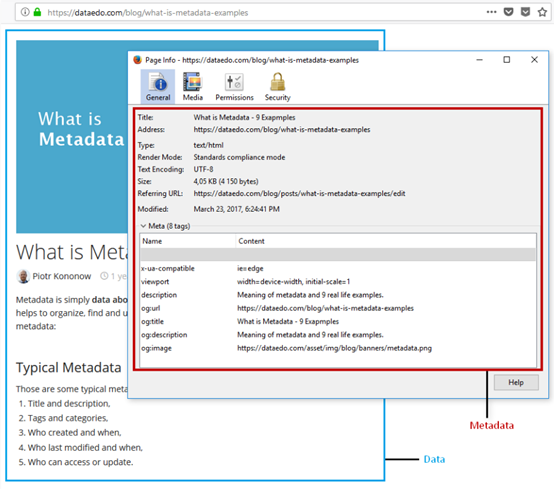The width and height of the screenshot is (554, 489).
Task: Click author name Piotr Kononow
Action: [x=62, y=276]
